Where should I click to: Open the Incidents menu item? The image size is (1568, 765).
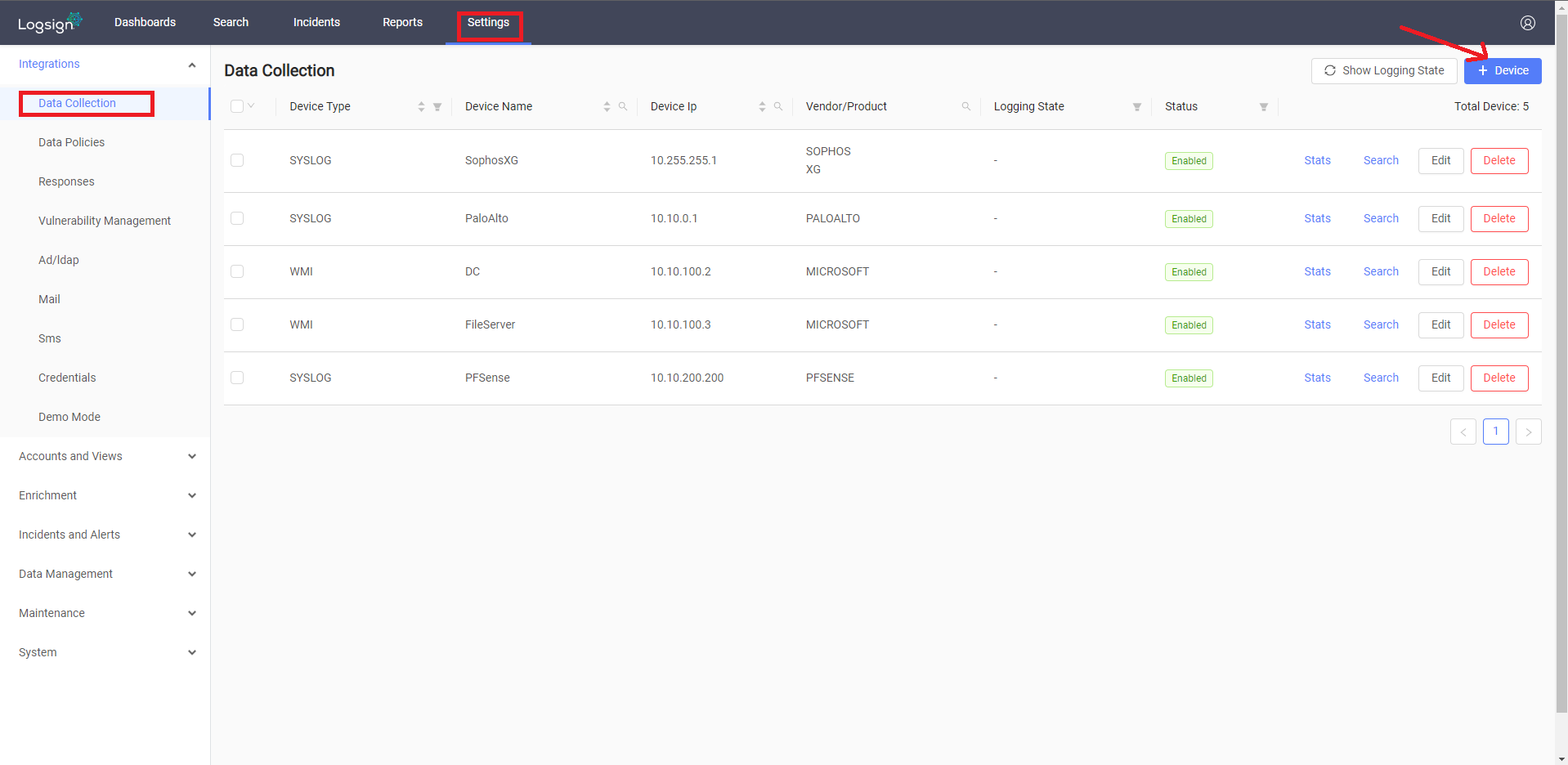coord(316,22)
